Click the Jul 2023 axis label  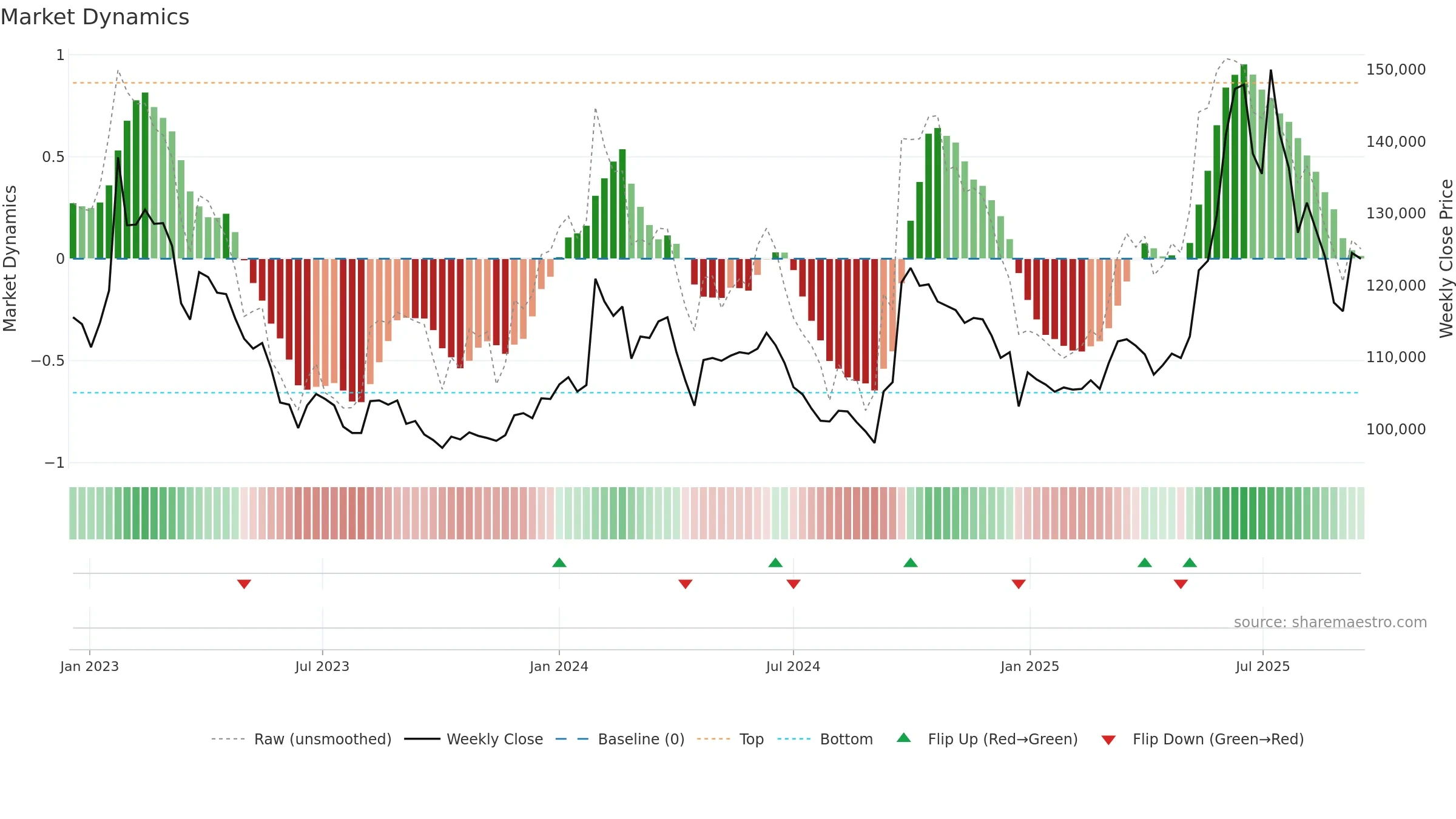[x=322, y=666]
